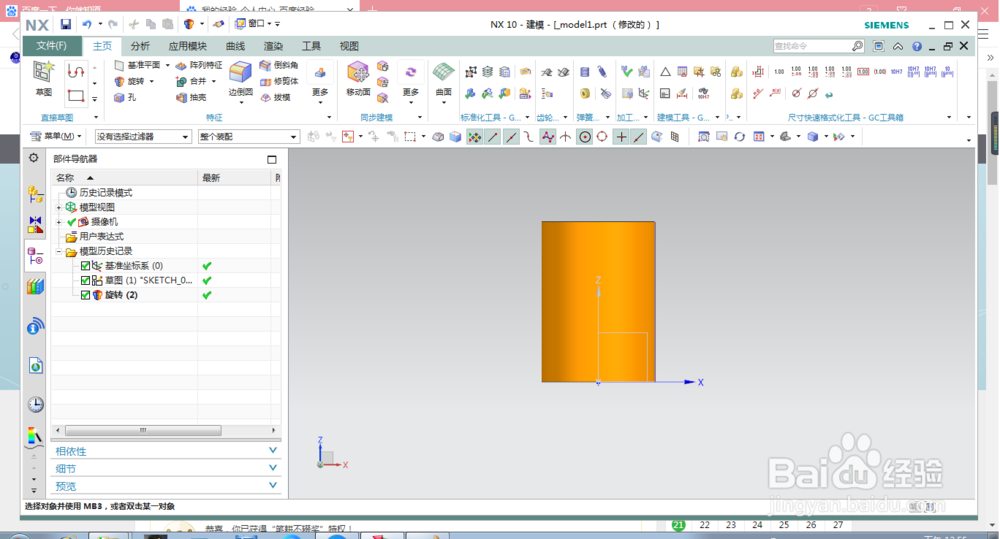Switch to the 视图 ribbon tab
The width and height of the screenshot is (1000, 539).
point(349,46)
